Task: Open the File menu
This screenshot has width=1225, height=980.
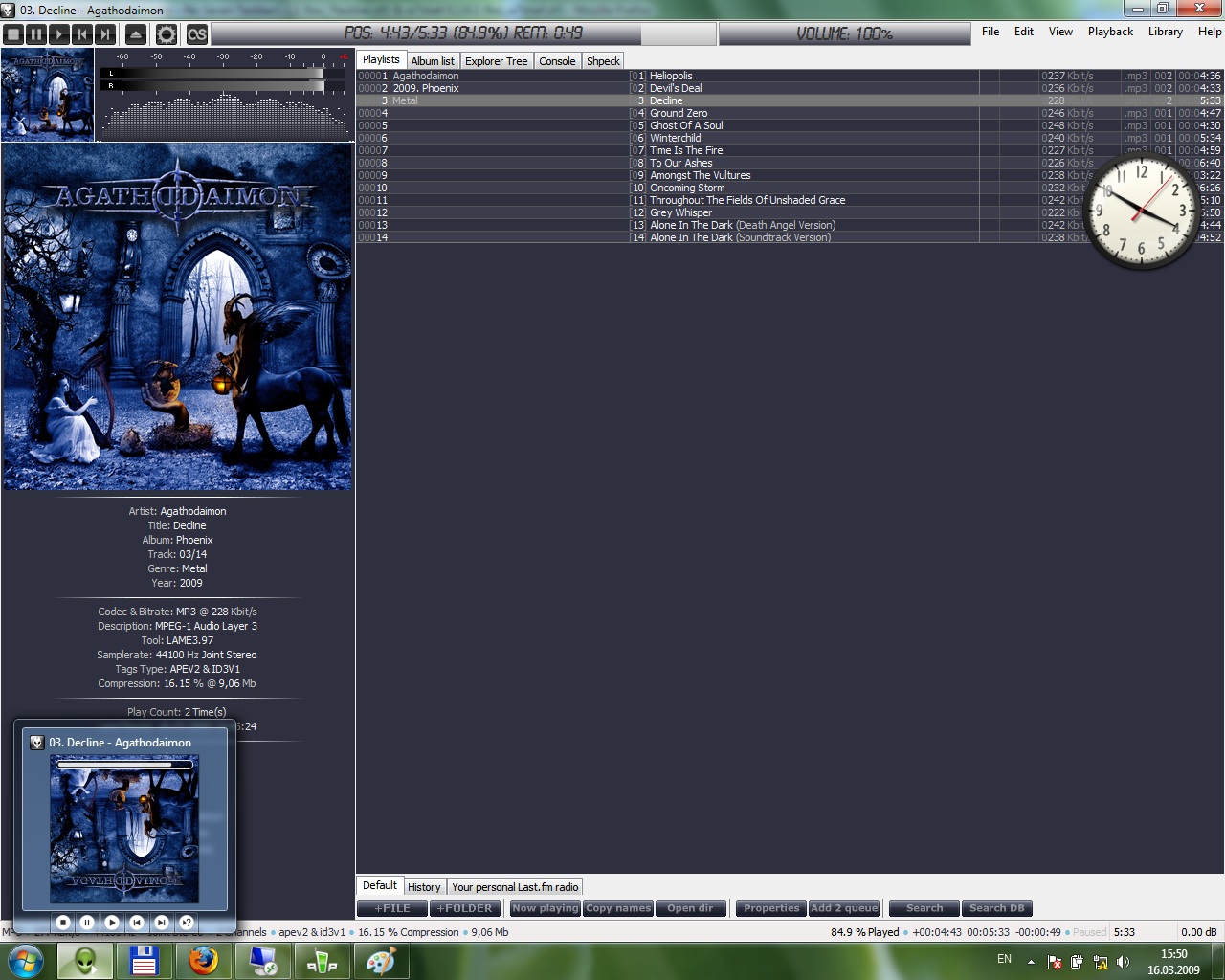Action: pos(991,32)
